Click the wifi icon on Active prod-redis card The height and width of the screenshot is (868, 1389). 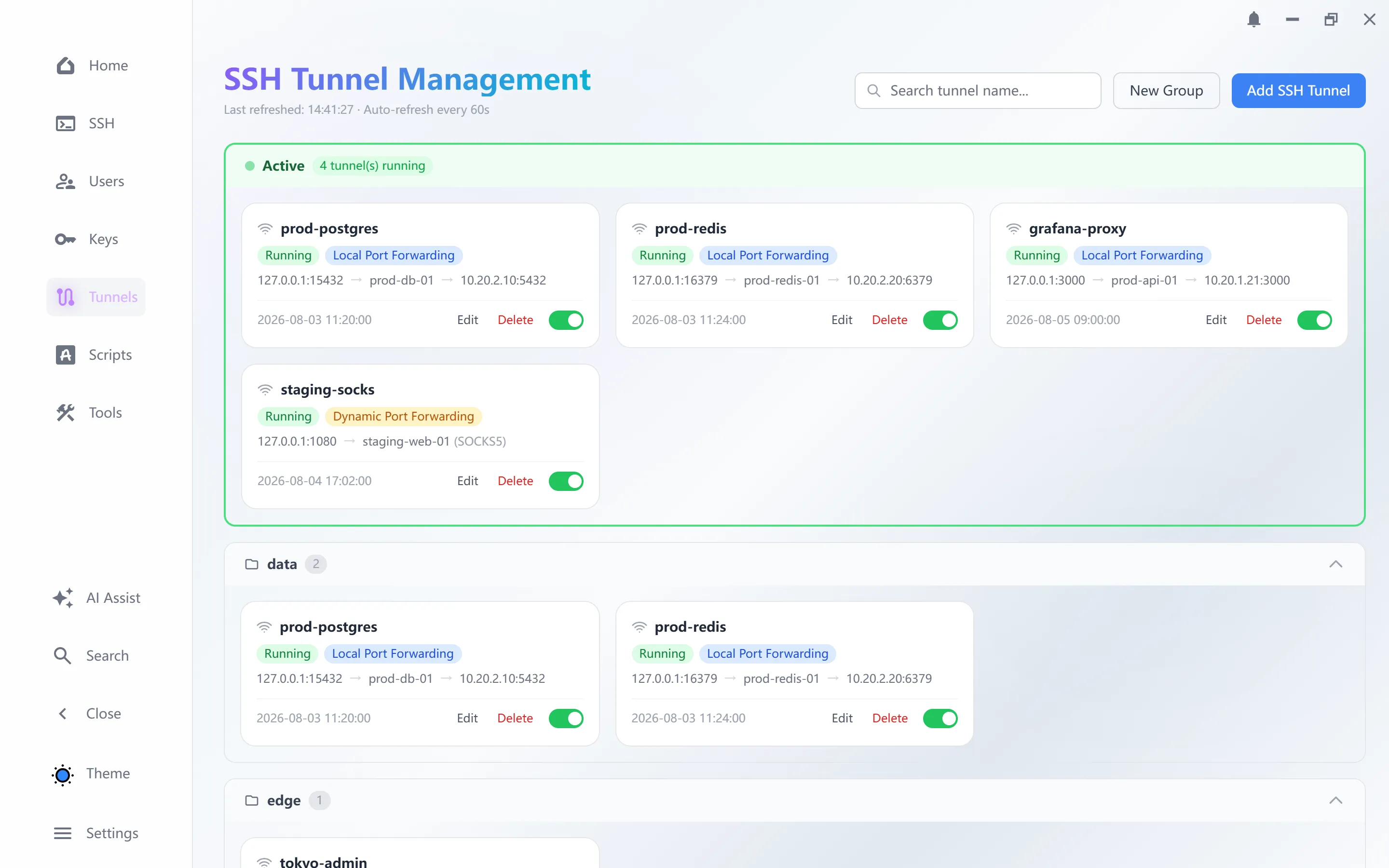(x=639, y=229)
